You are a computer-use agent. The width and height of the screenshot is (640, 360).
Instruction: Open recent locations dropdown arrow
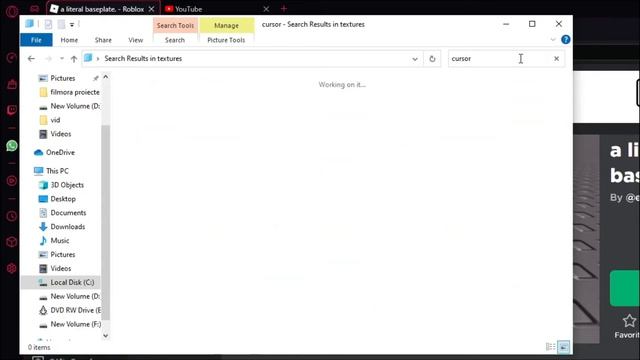click(x=62, y=59)
